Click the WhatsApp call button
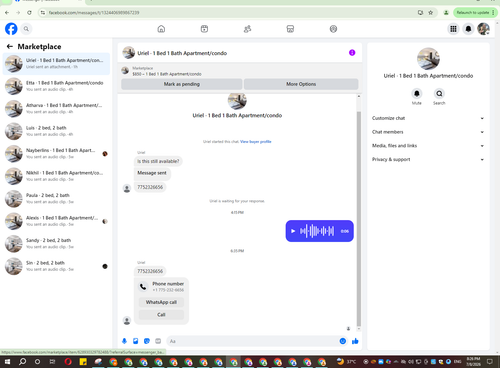The height and width of the screenshot is (368, 500). (161, 302)
